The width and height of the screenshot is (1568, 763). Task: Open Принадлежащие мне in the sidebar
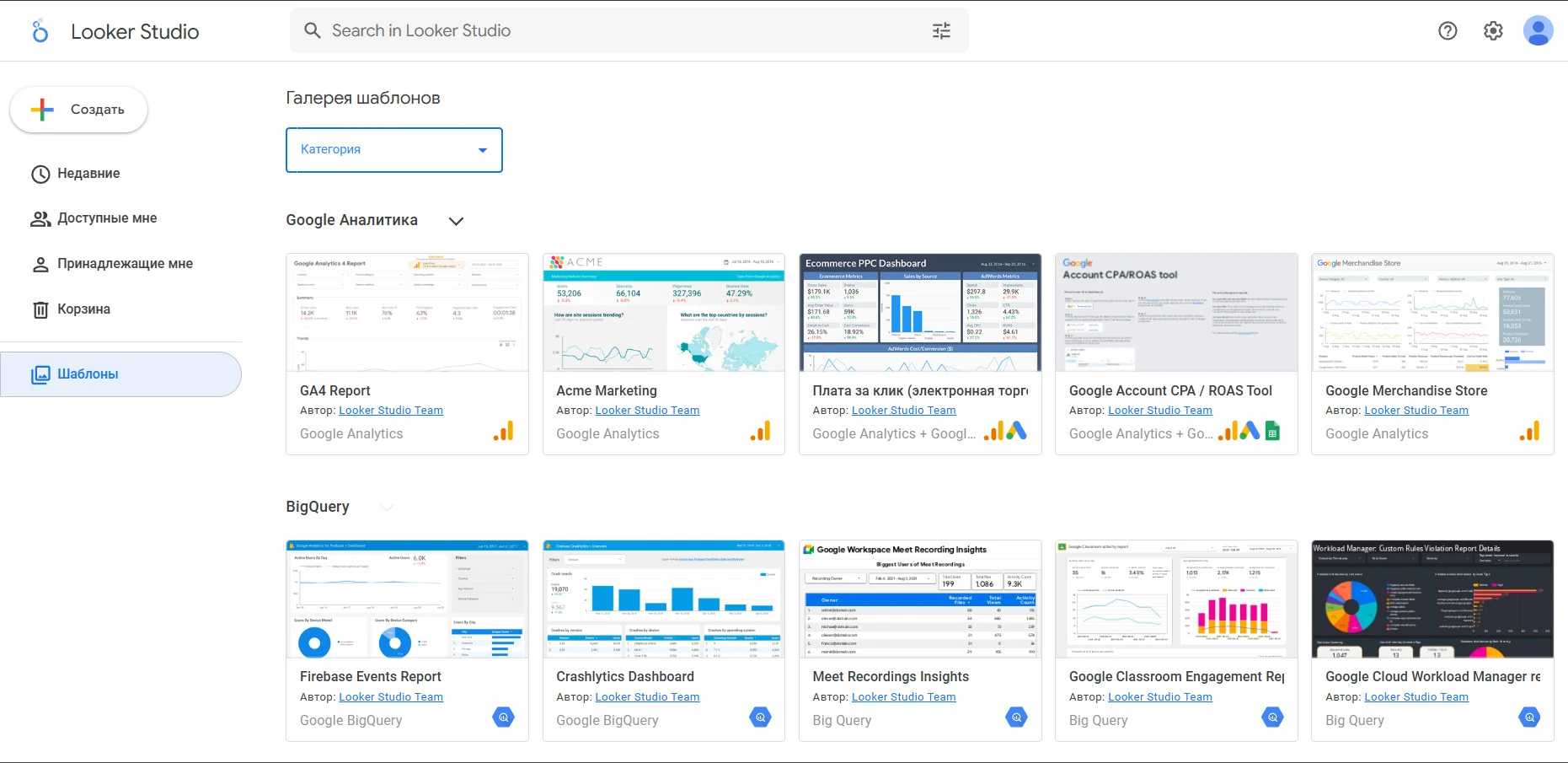[120, 264]
